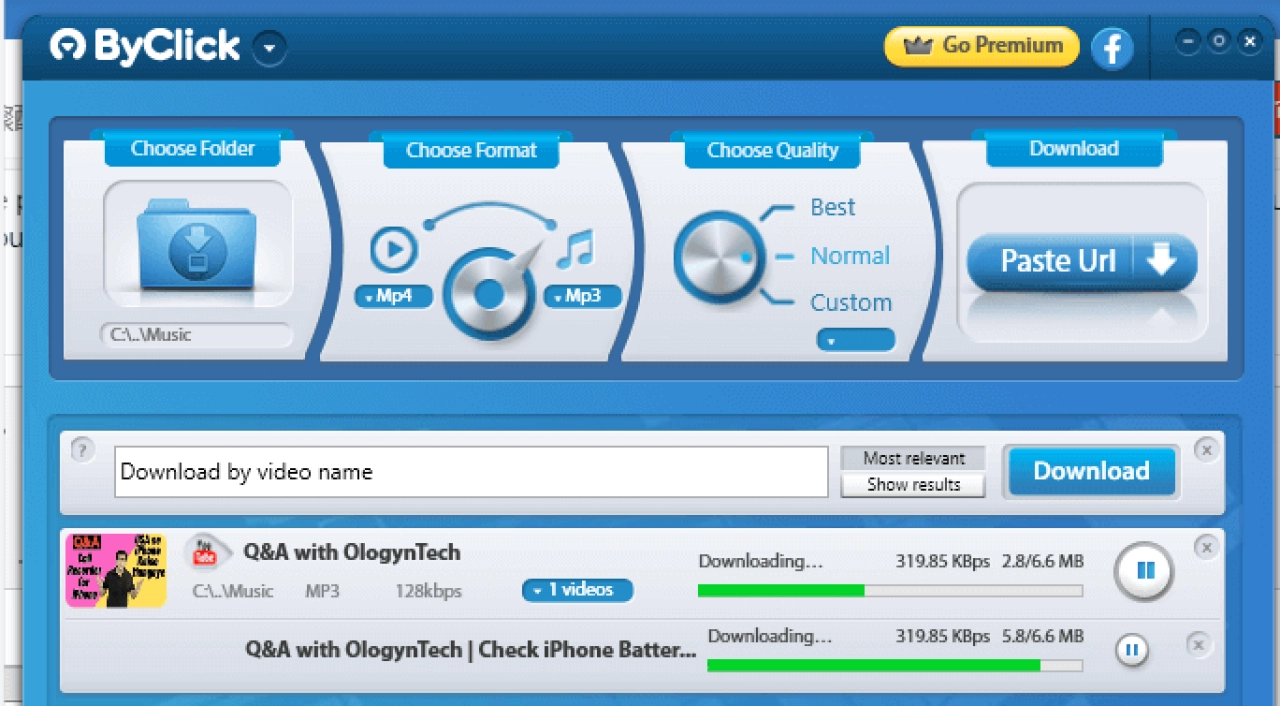Click the Q&A with OlogynTech thumbnail
Viewport: 1280px width, 706px height.
point(116,570)
